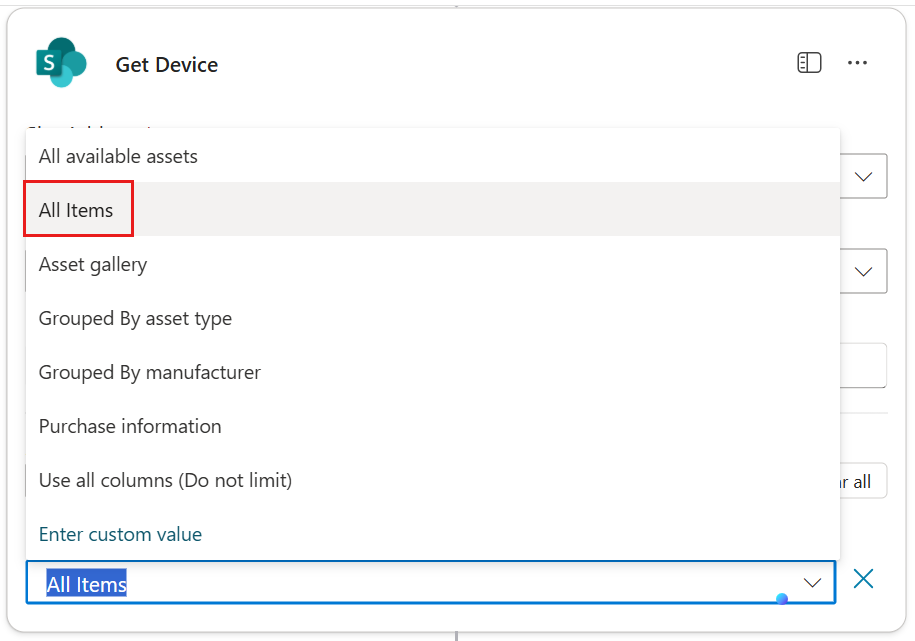915x641 pixels.
Task: Choose the Asset gallery option
Action: point(92,263)
